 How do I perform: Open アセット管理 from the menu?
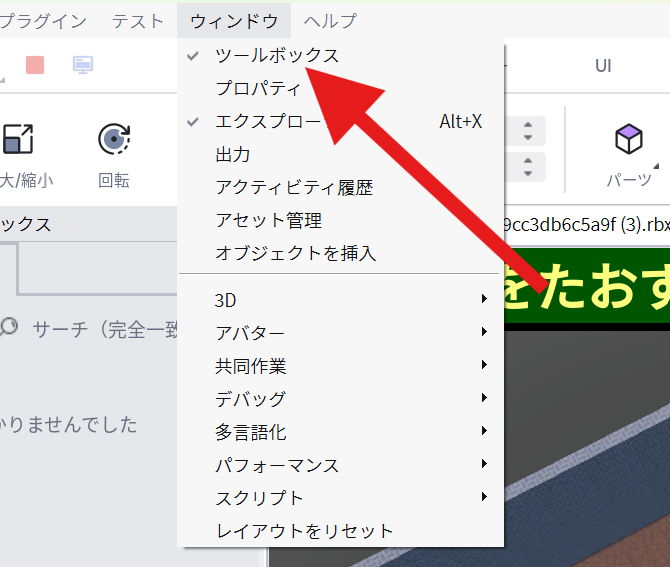[268, 220]
